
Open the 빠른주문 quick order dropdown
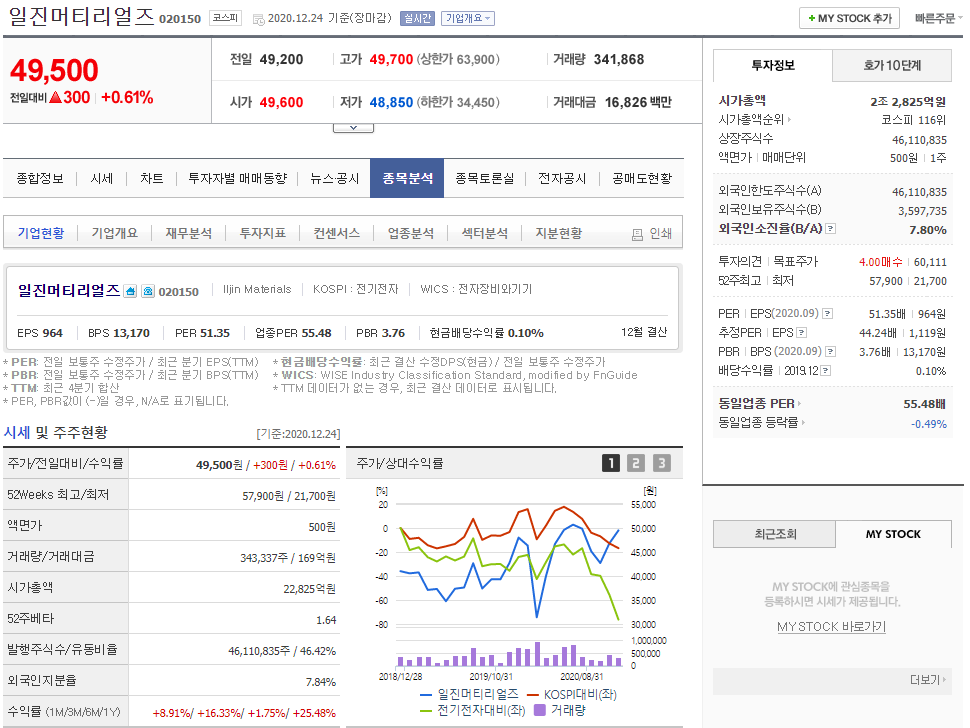tap(938, 19)
